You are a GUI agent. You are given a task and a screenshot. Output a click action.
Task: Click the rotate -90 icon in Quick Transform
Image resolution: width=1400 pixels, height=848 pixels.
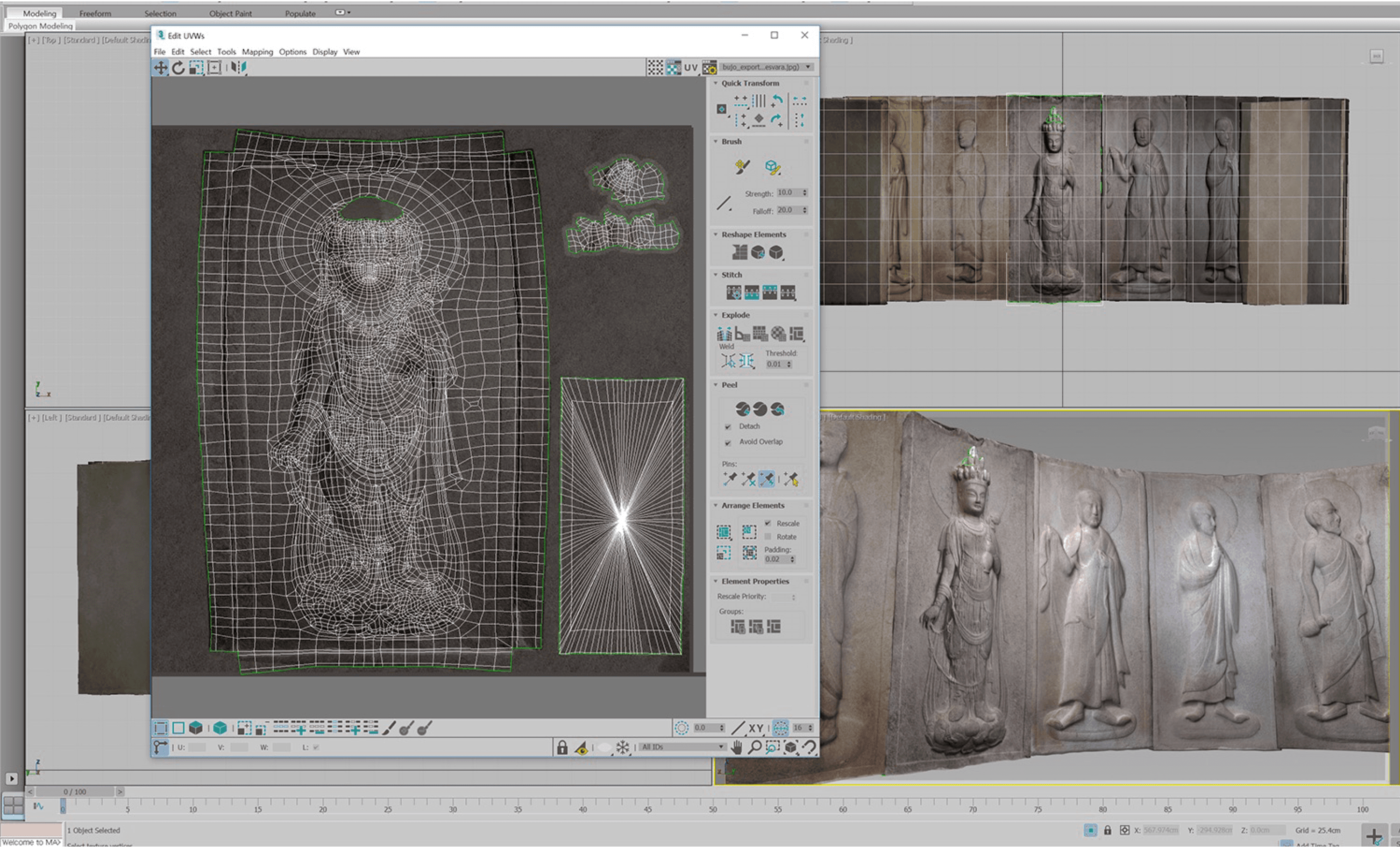tap(777, 120)
